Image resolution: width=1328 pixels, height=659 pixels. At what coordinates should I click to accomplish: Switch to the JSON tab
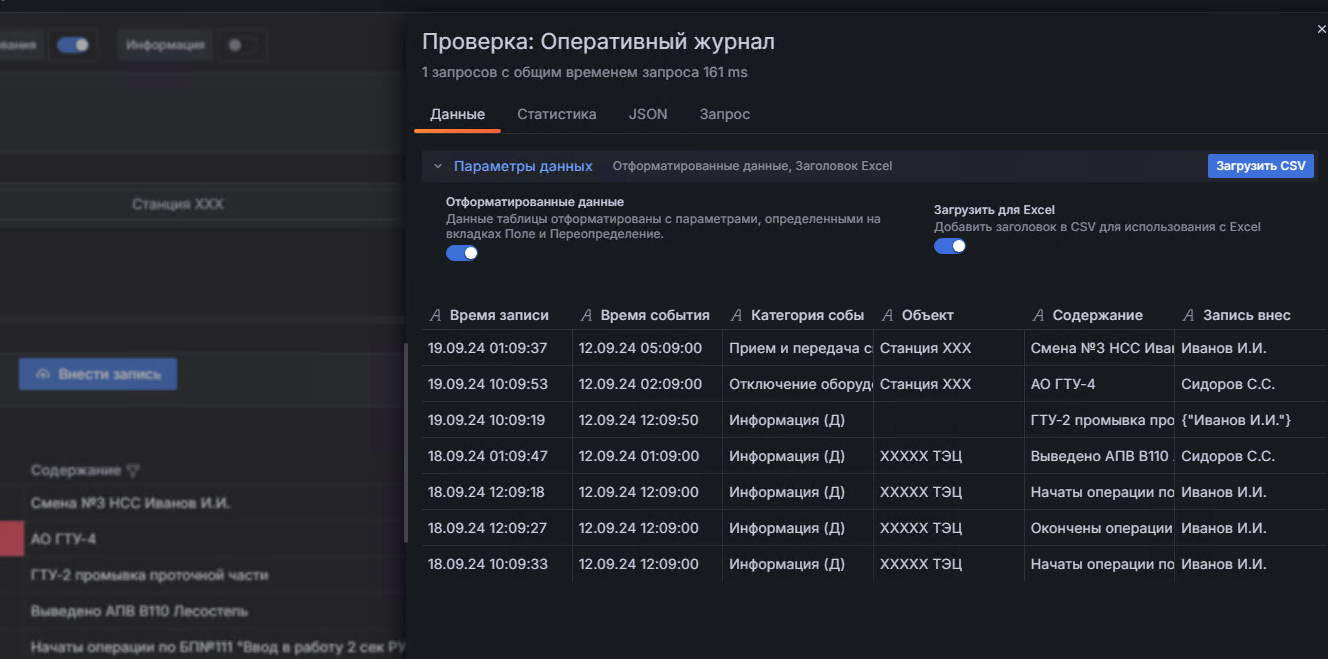pyautogui.click(x=648, y=114)
